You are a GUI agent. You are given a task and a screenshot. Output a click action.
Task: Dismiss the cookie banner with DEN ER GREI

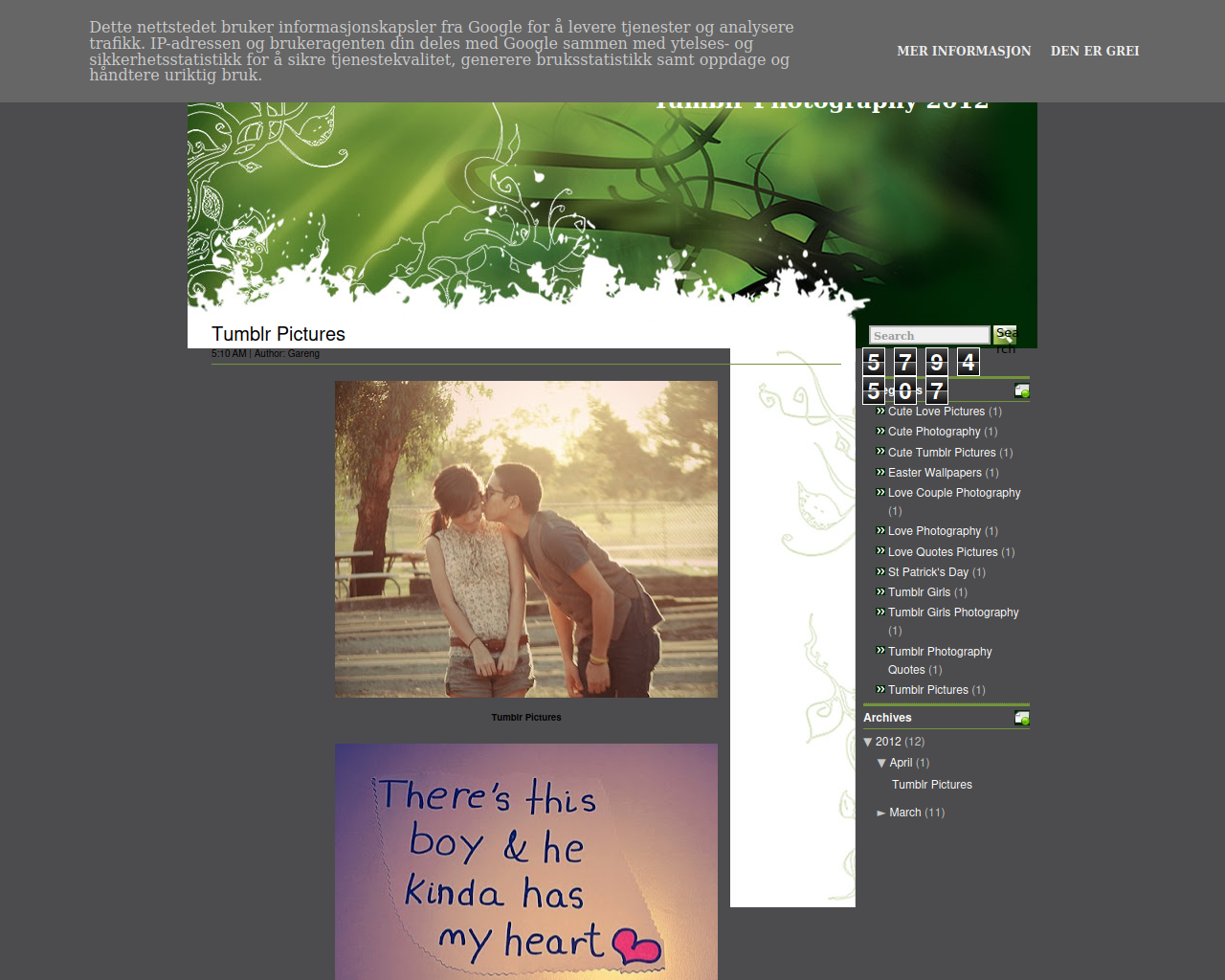(x=1095, y=51)
